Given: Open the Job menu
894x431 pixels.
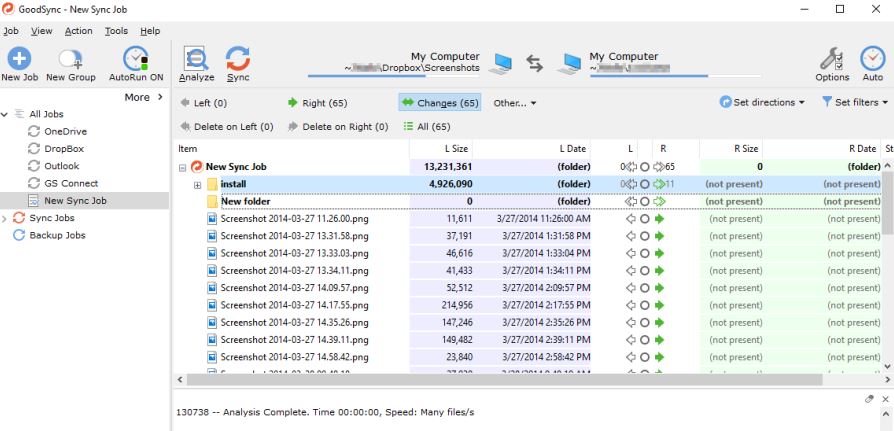Looking at the screenshot, I should pyautogui.click(x=11, y=31).
